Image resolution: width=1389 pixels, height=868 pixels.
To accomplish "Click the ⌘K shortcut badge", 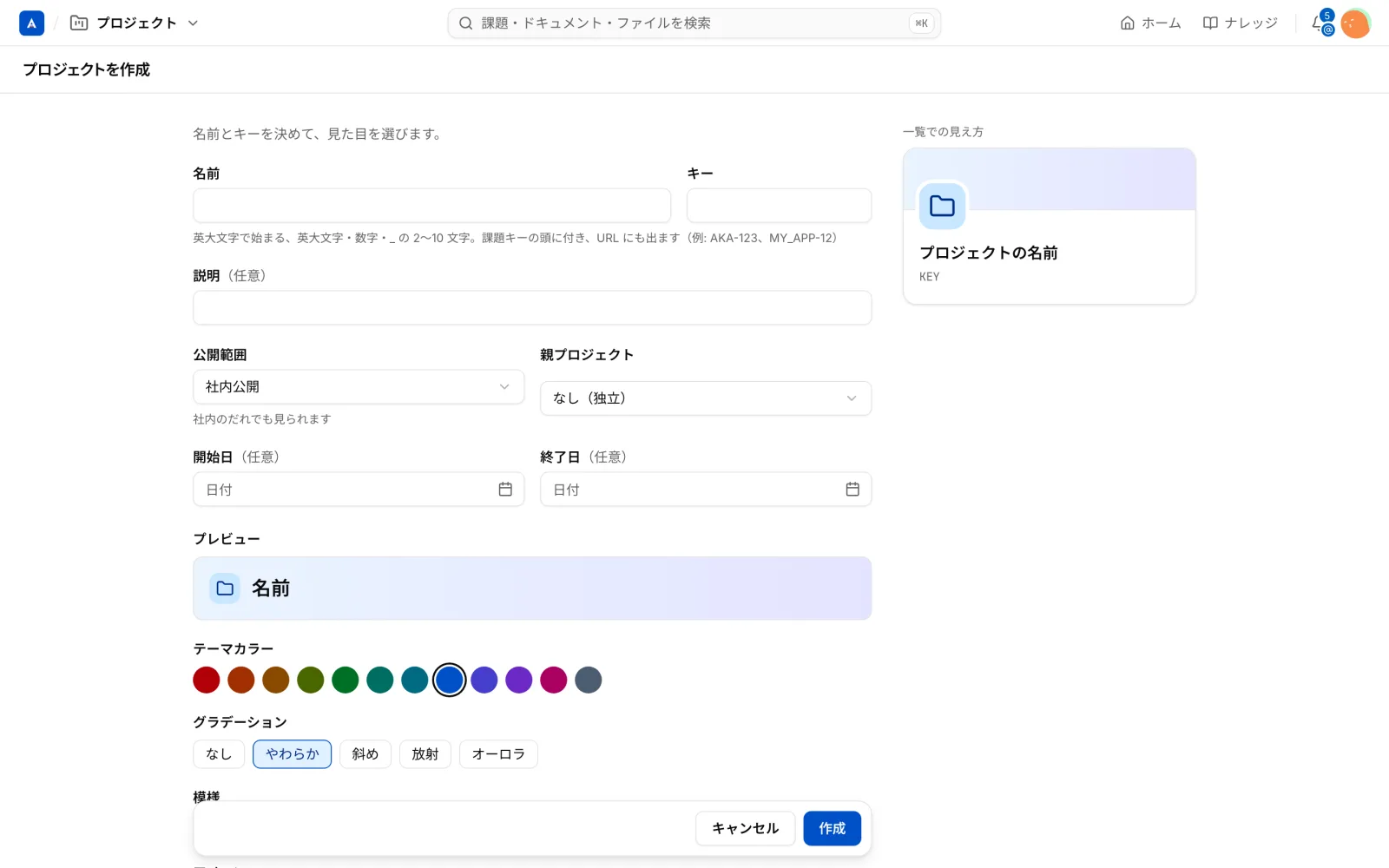I will [922, 23].
